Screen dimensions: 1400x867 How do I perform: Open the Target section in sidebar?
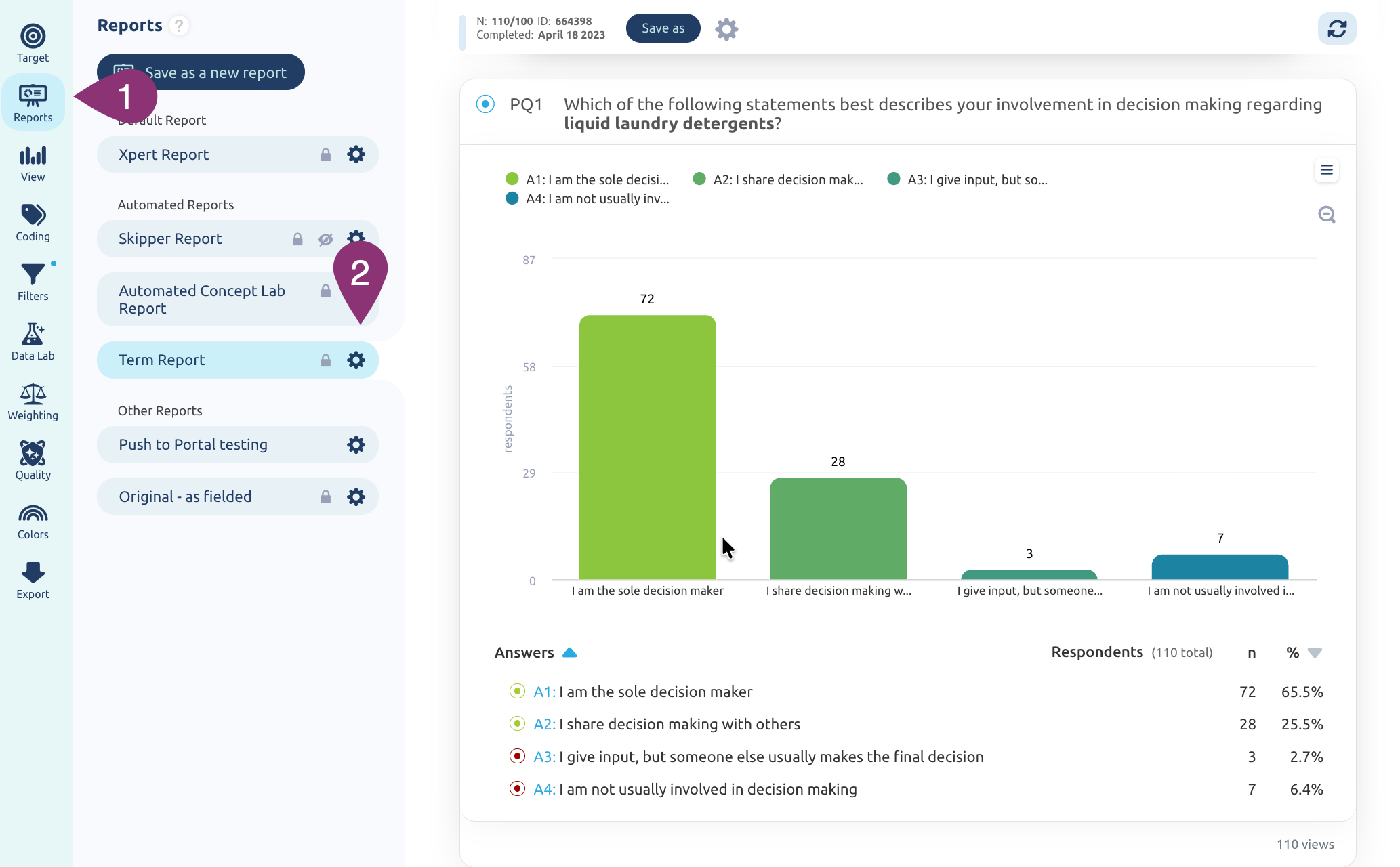click(33, 43)
